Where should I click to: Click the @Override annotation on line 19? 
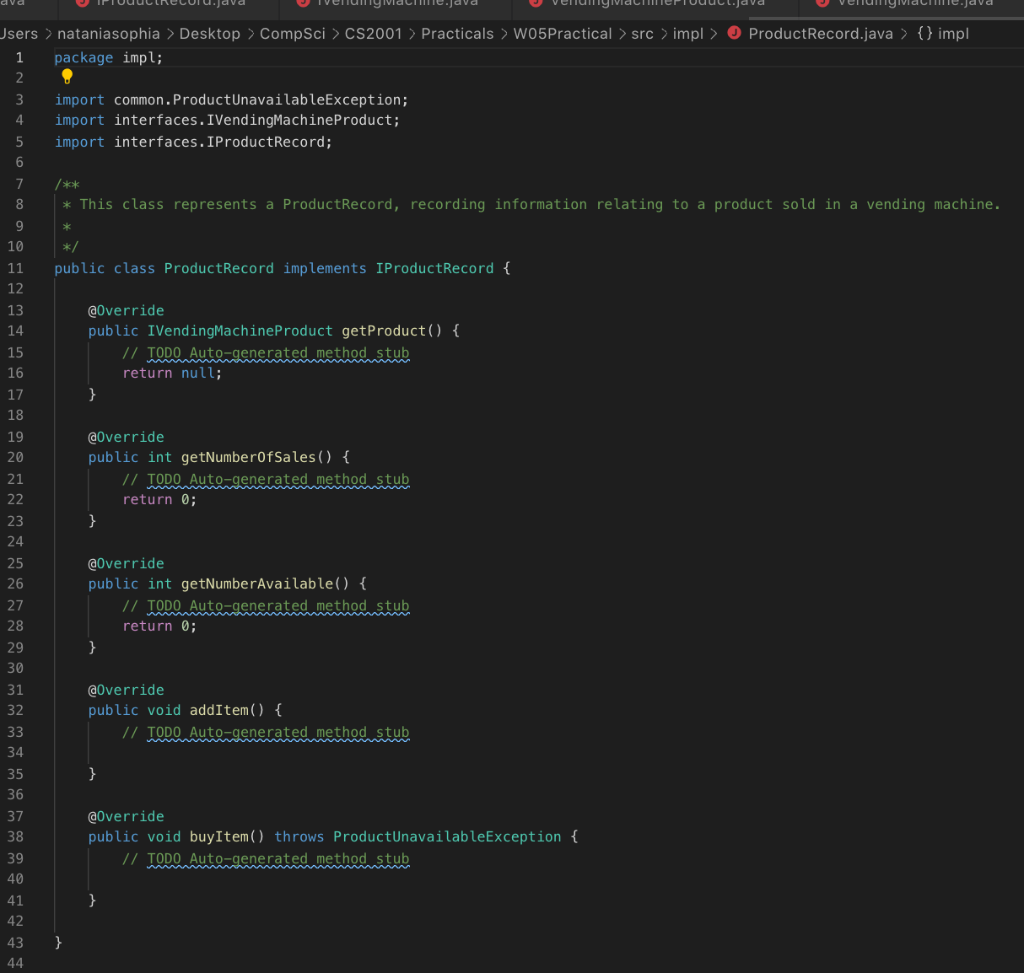click(126, 437)
